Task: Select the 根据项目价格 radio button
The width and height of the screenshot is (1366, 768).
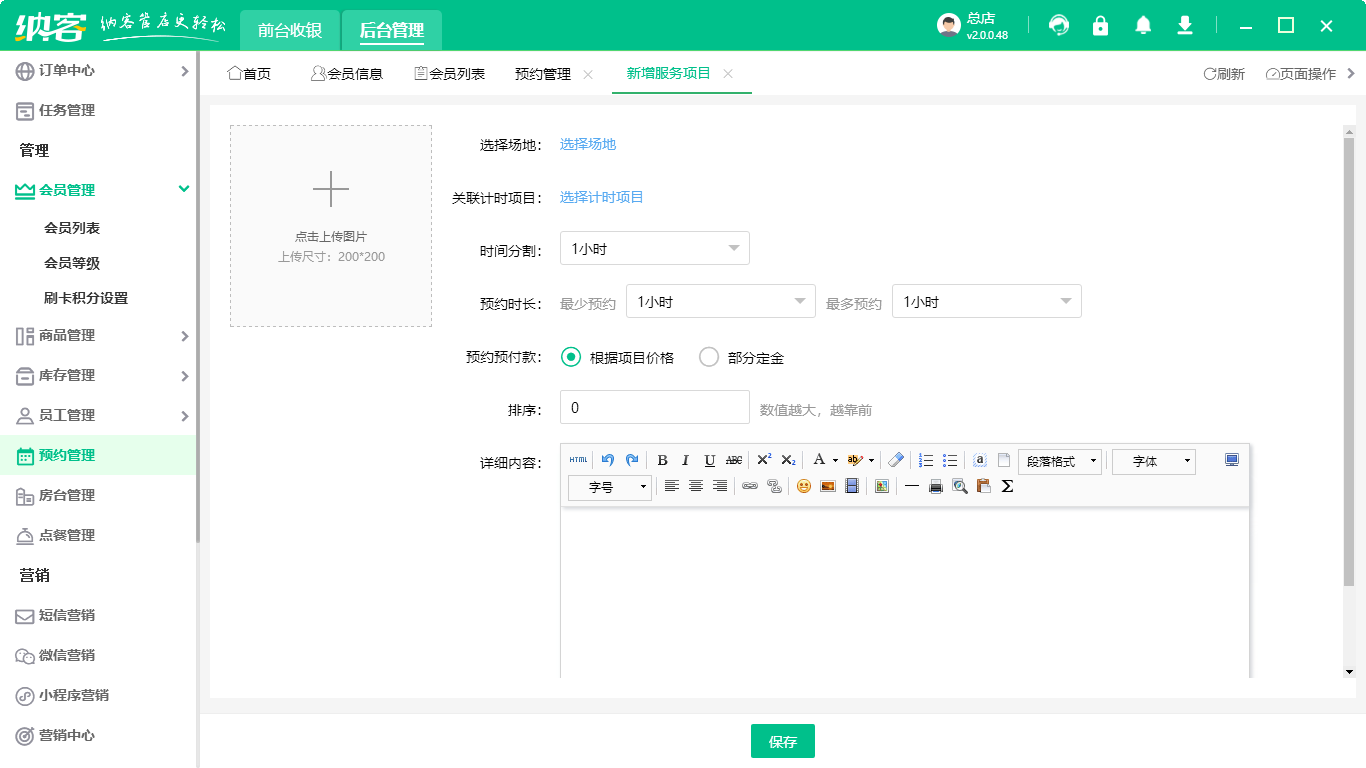Action: coord(570,357)
